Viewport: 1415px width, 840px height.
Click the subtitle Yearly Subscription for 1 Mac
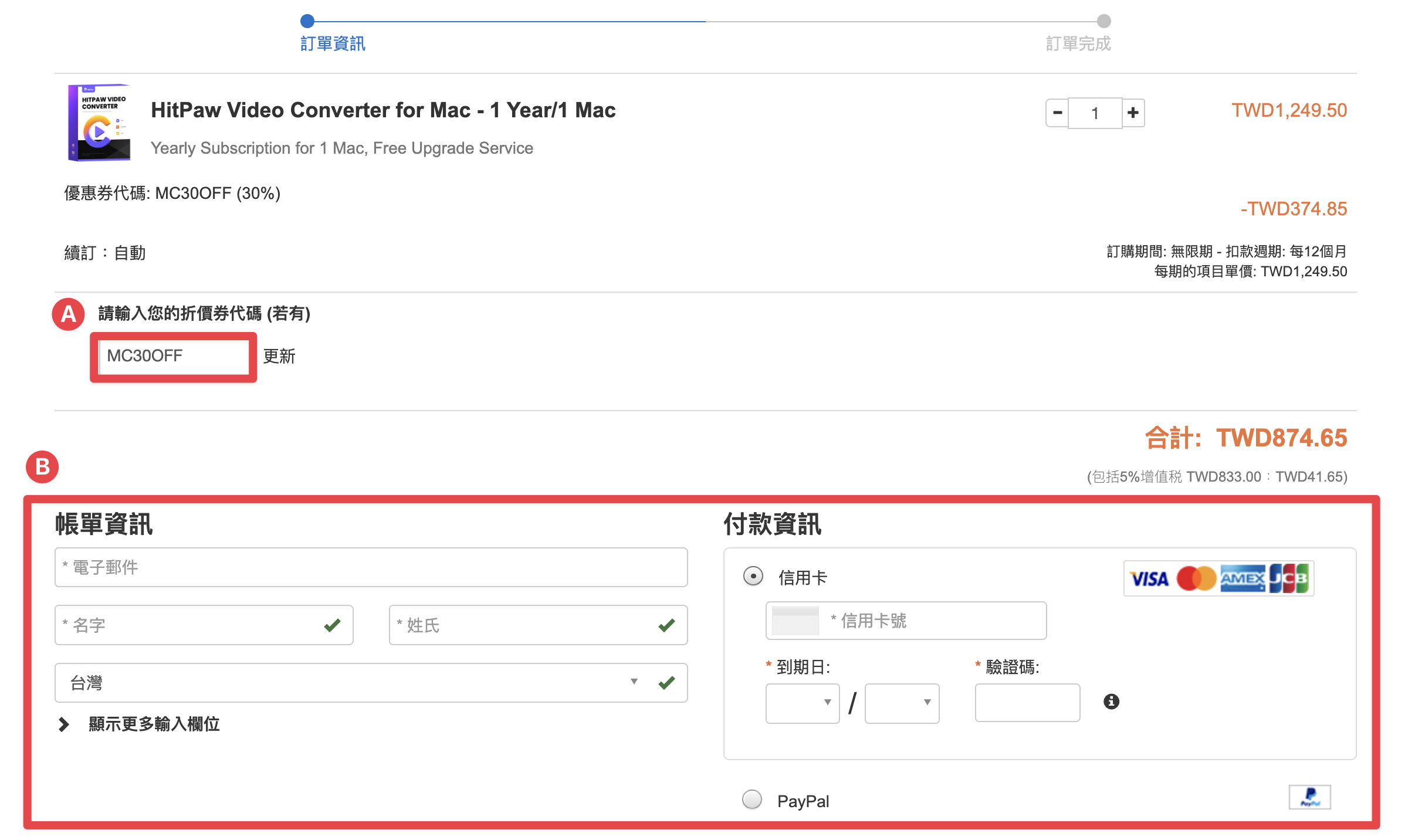(342, 148)
